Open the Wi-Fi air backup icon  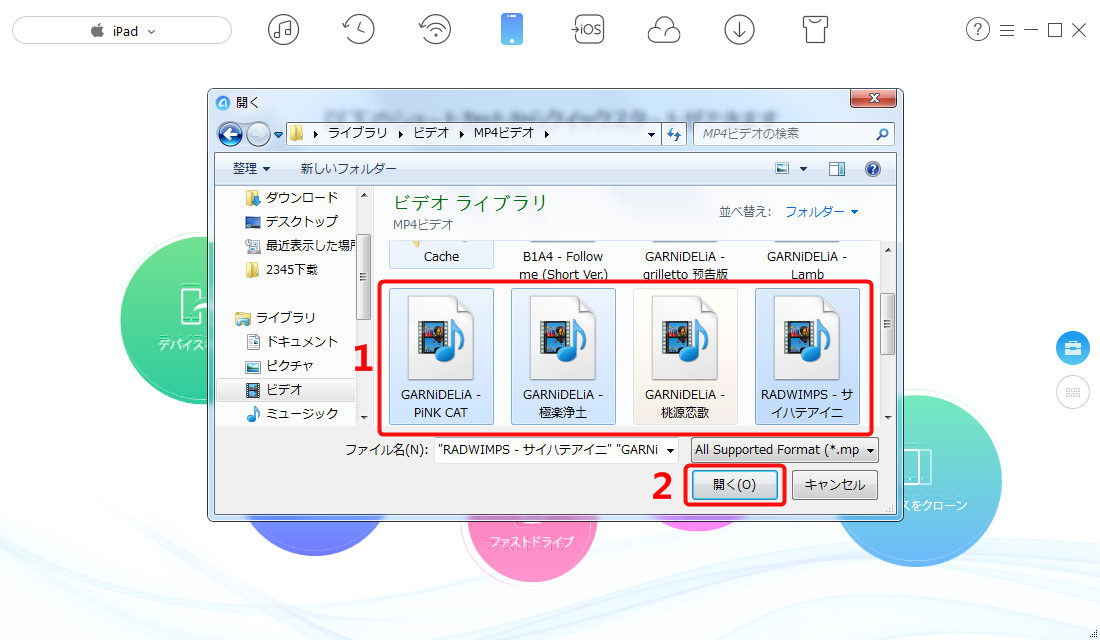coord(435,30)
